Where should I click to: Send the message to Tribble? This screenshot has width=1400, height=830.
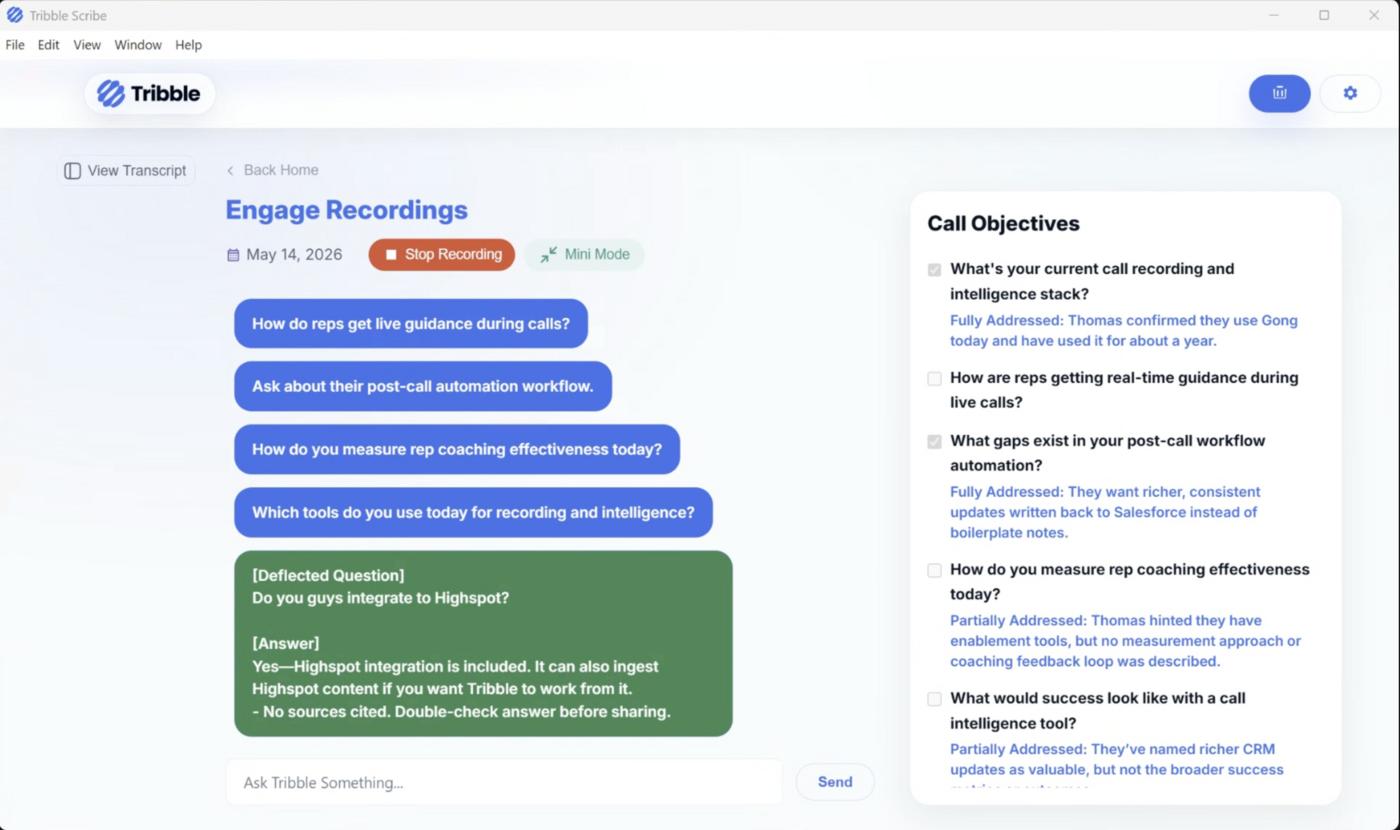(x=835, y=782)
